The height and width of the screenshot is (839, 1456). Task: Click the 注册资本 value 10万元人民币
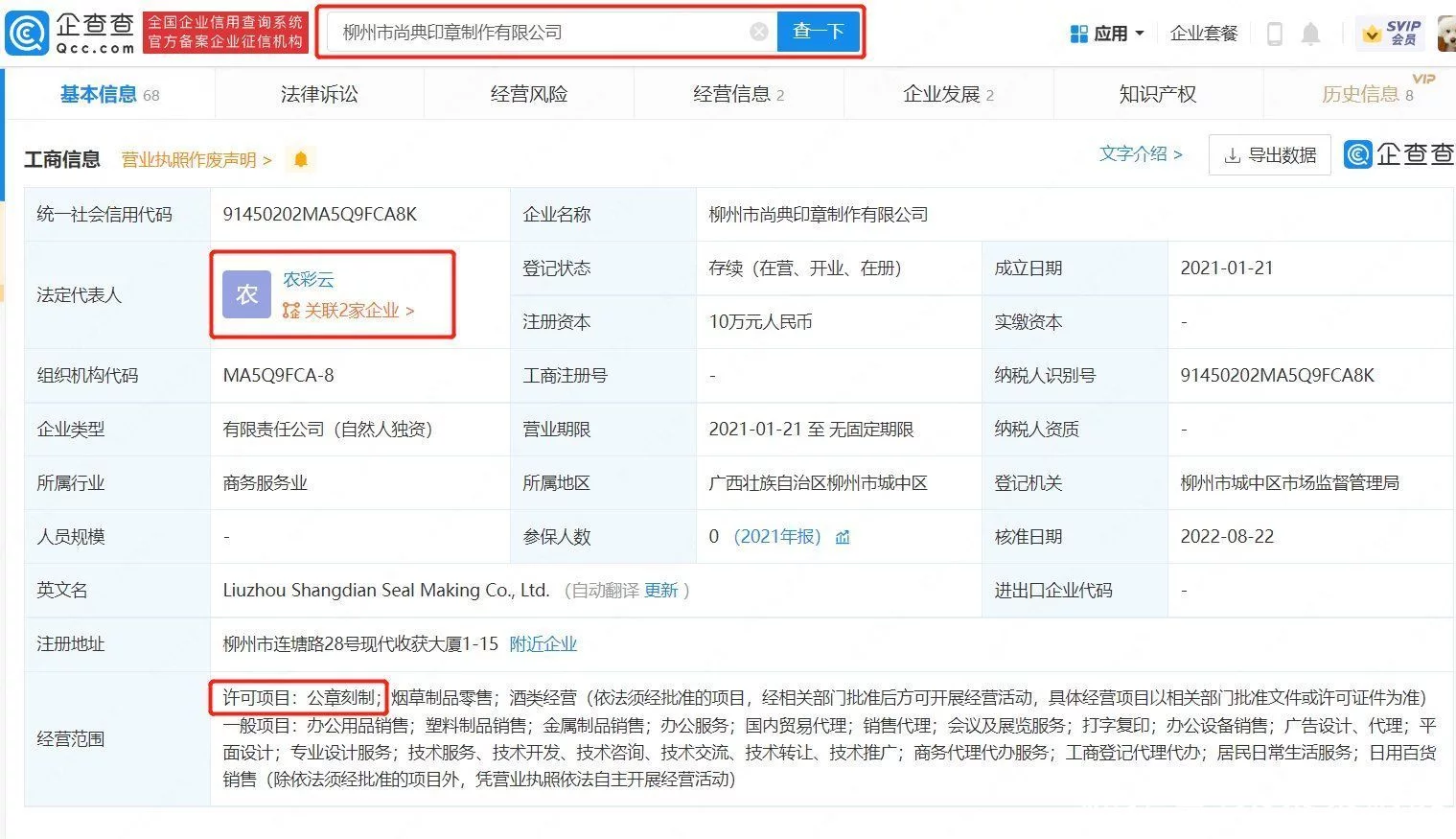point(761,322)
